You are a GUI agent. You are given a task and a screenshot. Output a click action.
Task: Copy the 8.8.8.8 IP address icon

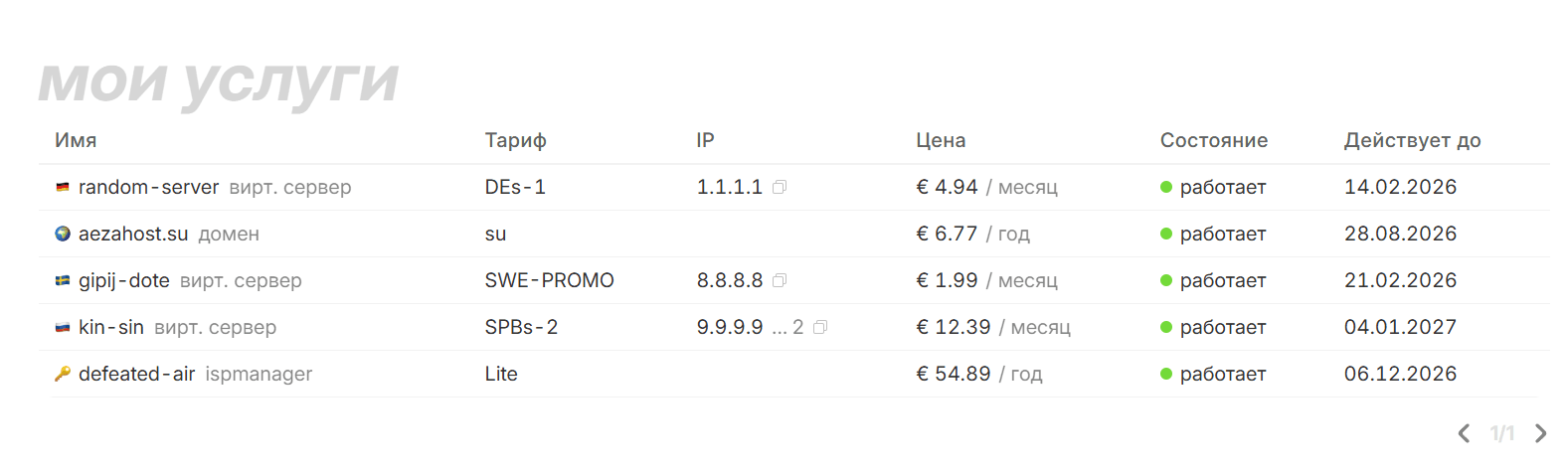click(x=780, y=280)
